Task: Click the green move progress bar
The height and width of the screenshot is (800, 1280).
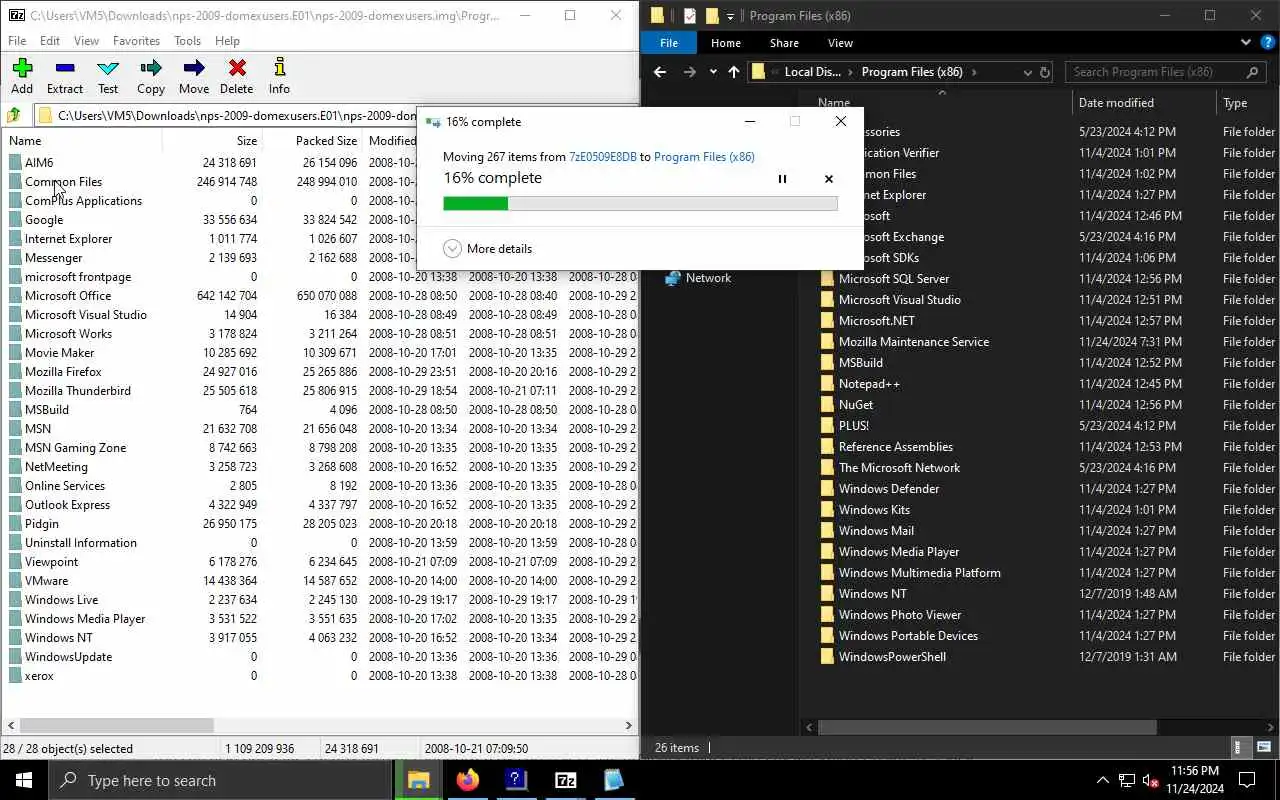Action: (x=475, y=203)
